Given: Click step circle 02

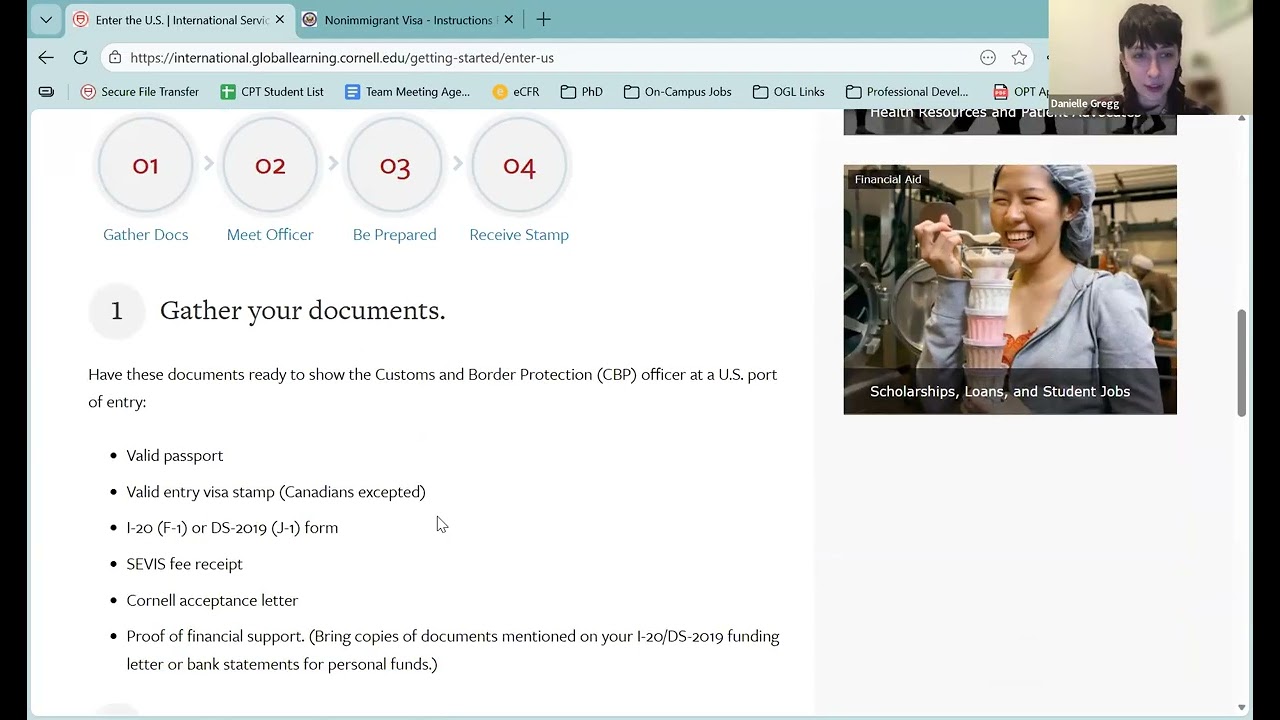Looking at the screenshot, I should (x=270, y=165).
